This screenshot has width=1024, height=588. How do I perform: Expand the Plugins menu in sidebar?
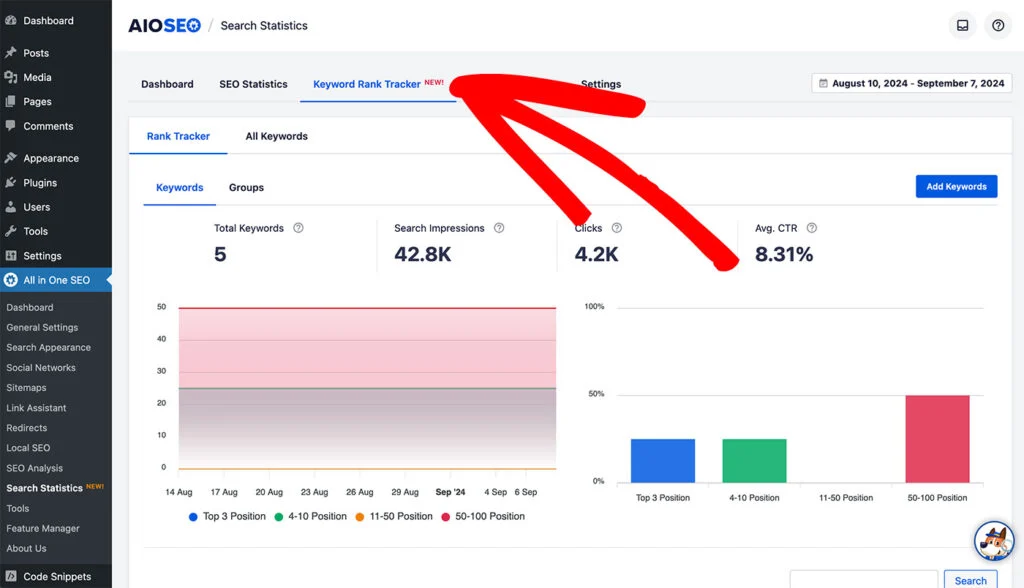click(x=40, y=183)
